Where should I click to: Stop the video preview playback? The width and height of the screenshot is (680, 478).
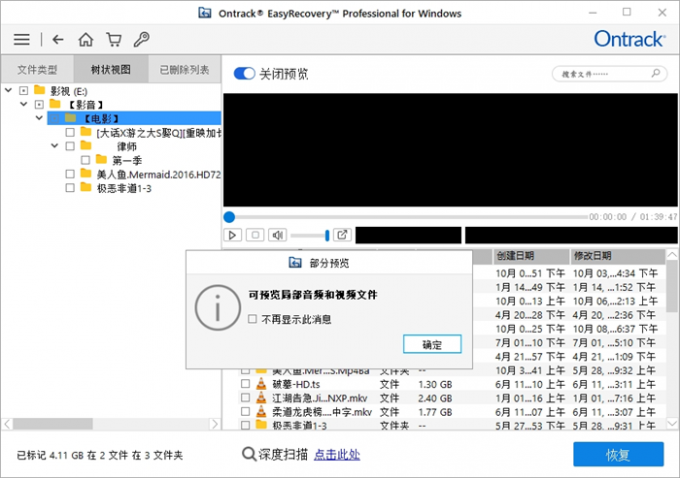point(255,235)
